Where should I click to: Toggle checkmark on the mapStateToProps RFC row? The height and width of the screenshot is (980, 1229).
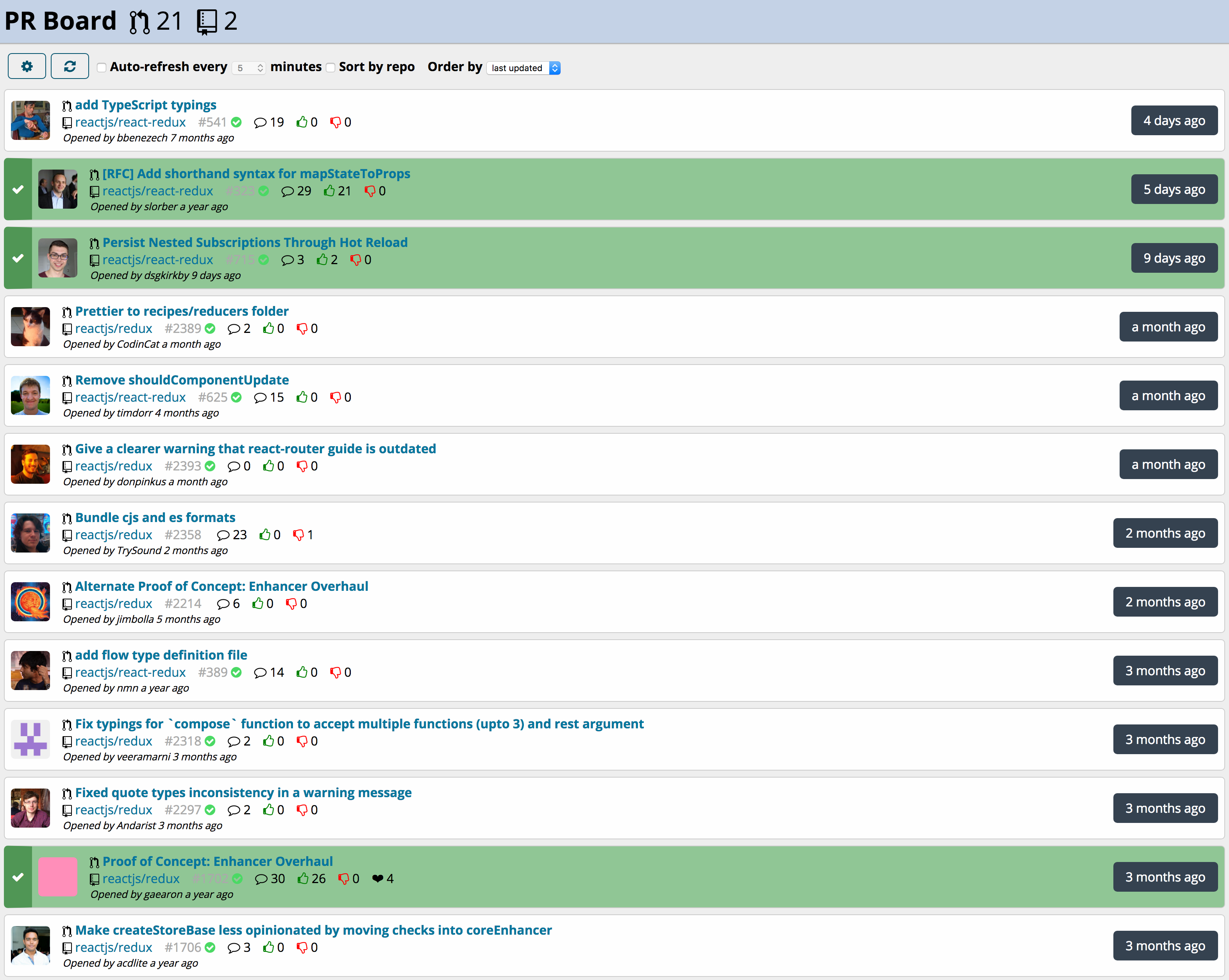point(18,189)
